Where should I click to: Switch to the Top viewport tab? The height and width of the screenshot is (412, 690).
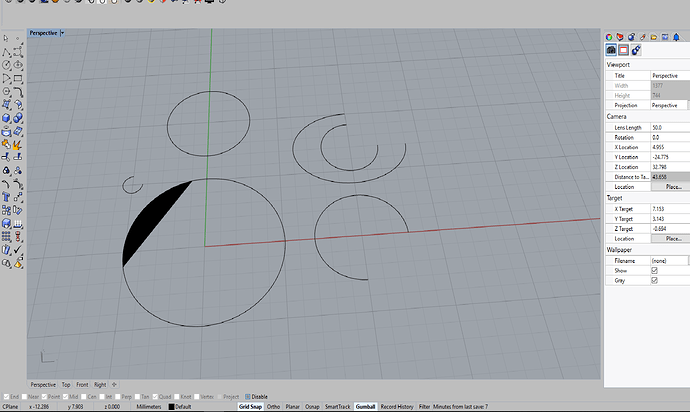point(66,385)
